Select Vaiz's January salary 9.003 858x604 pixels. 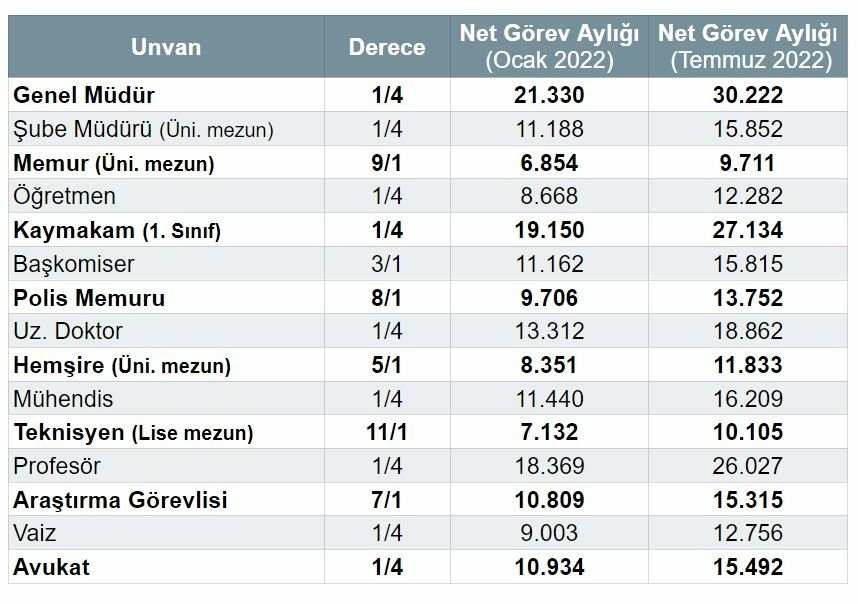pos(549,534)
